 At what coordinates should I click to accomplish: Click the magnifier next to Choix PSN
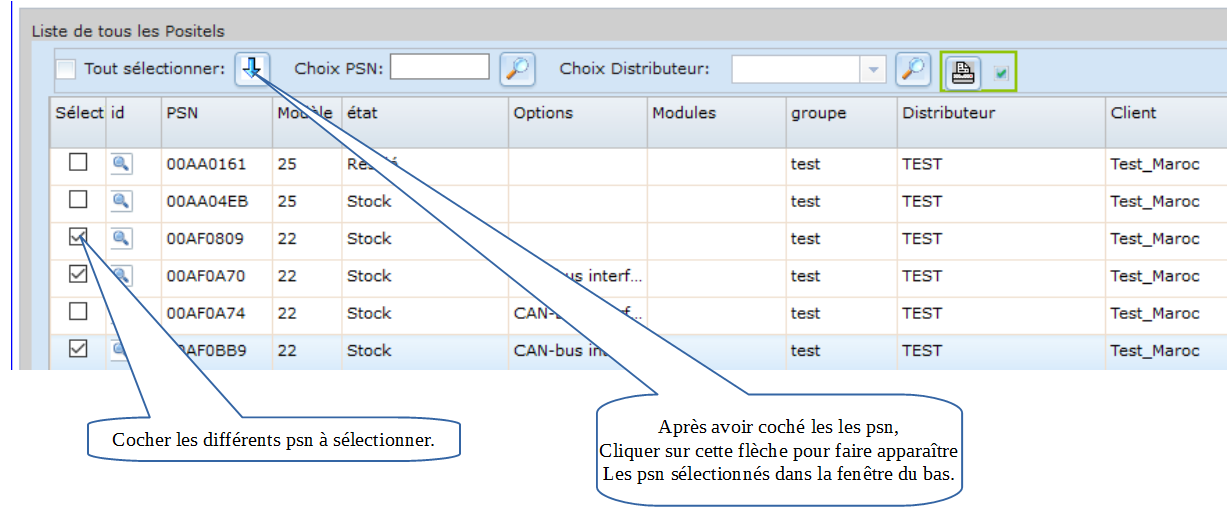tap(517, 69)
